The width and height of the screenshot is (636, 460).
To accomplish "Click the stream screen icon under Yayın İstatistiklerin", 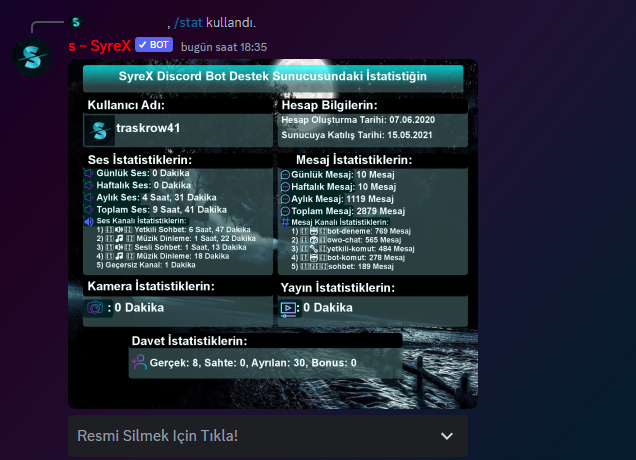I will (x=288, y=309).
